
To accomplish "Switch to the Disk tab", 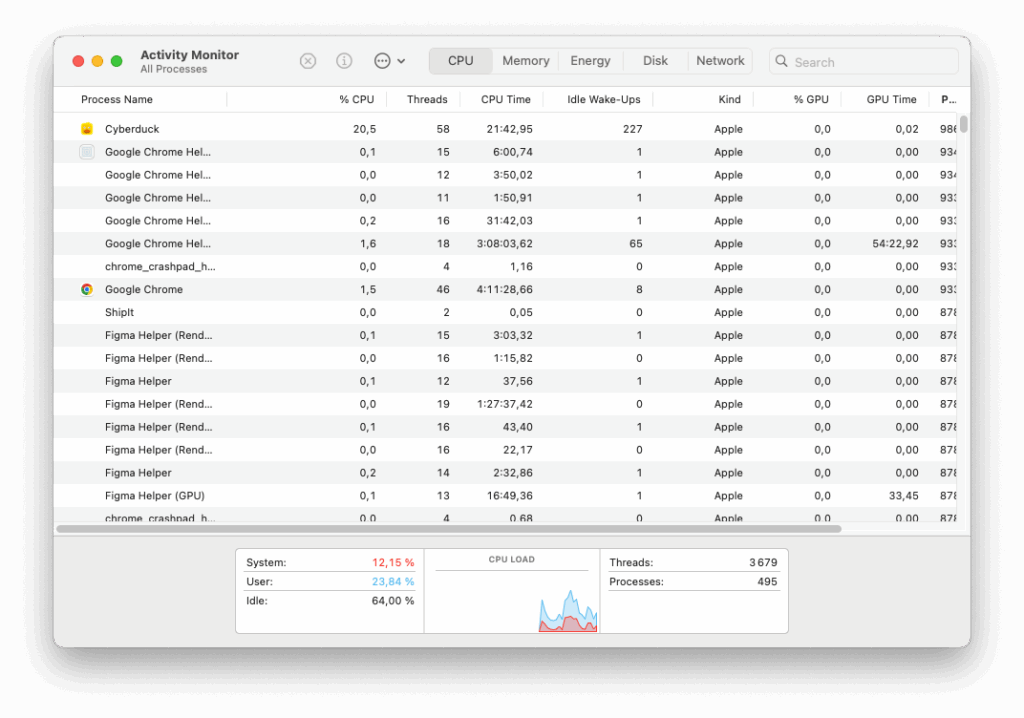I will 655,61.
